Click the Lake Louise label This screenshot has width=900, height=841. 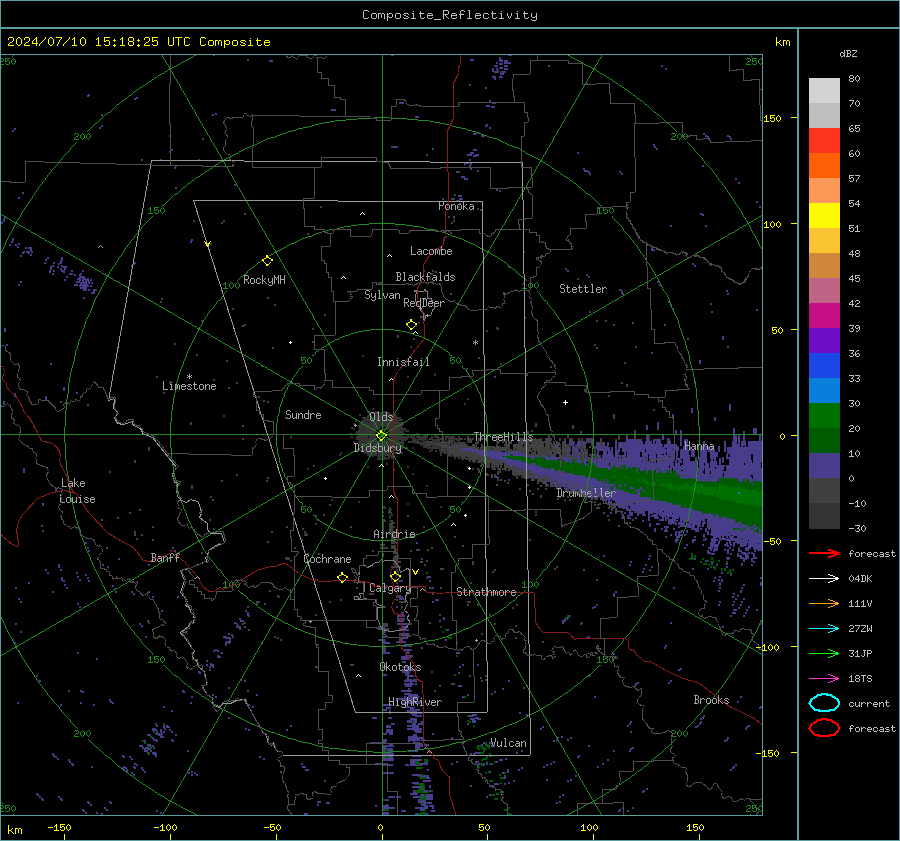point(77,491)
